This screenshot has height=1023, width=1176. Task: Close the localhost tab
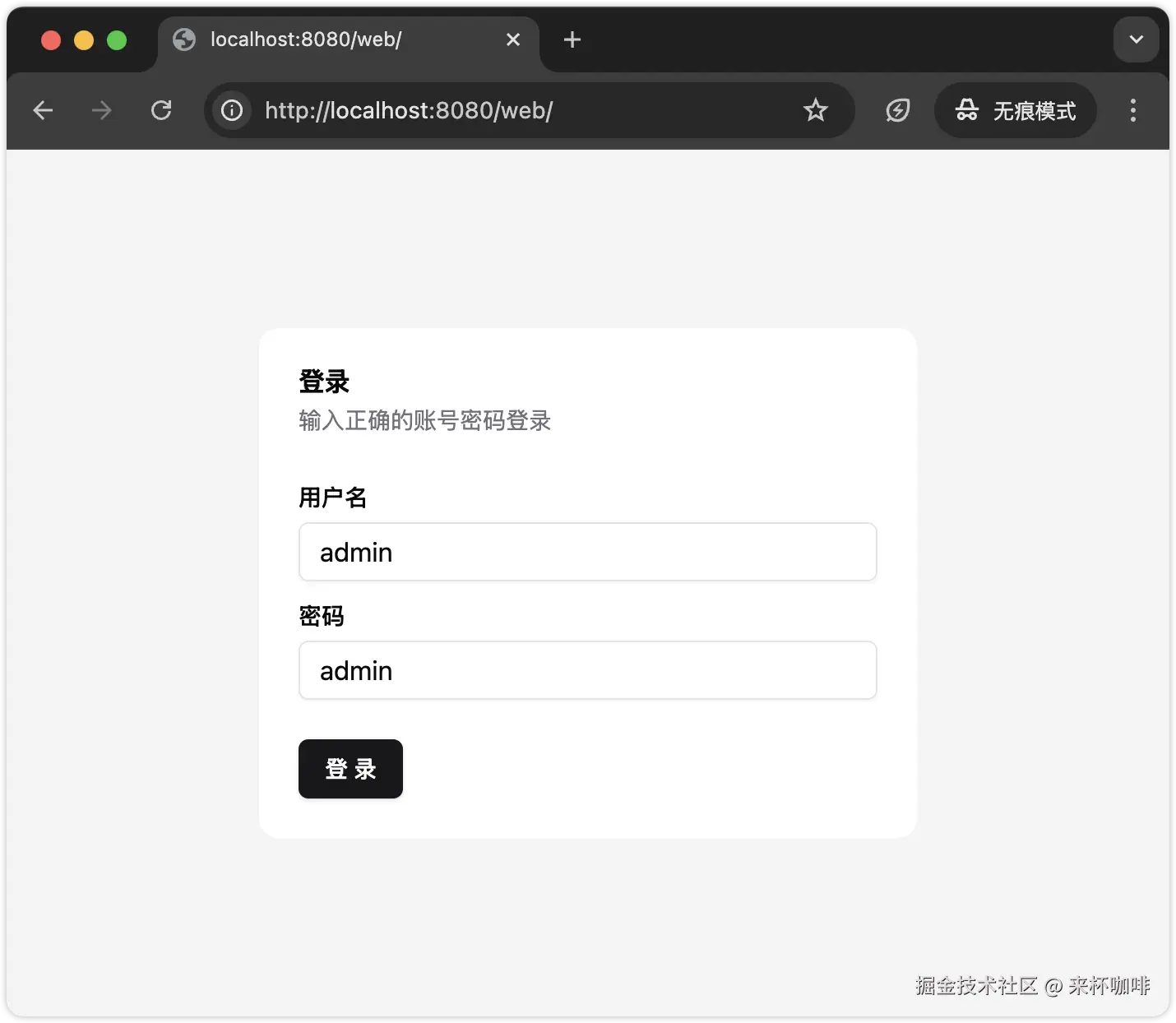pyautogui.click(x=514, y=39)
